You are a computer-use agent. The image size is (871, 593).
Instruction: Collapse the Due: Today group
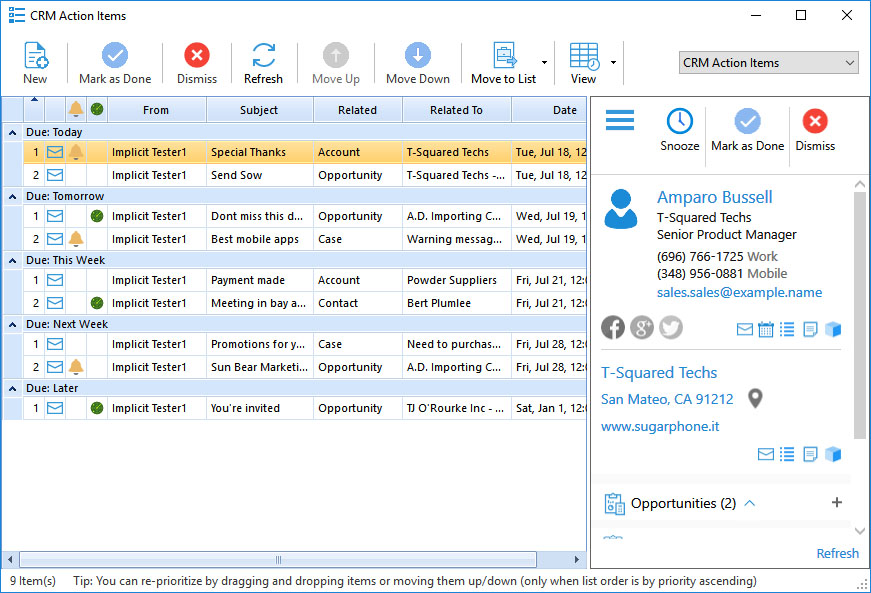(x=13, y=132)
